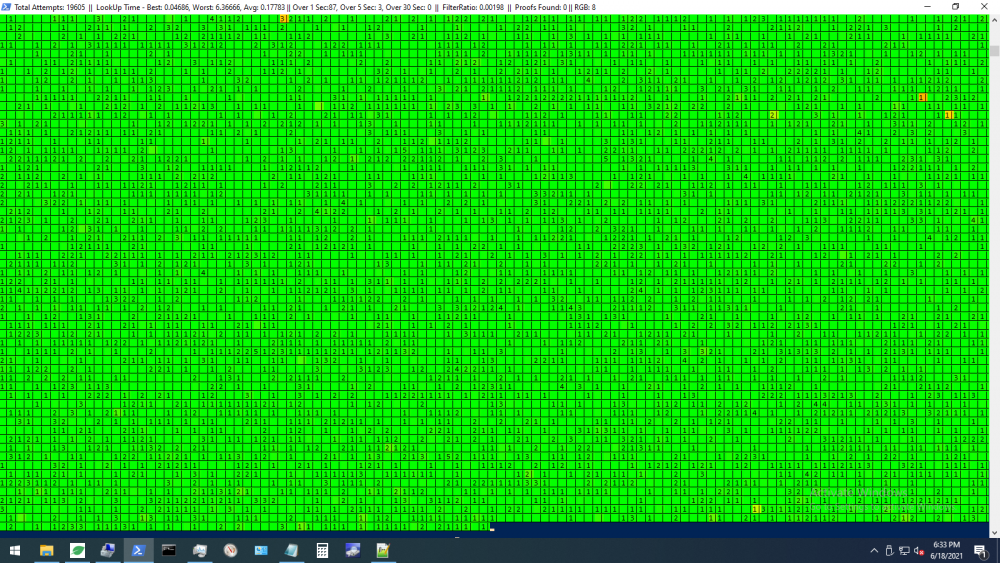Minimize the PowerShell window

(927, 7)
